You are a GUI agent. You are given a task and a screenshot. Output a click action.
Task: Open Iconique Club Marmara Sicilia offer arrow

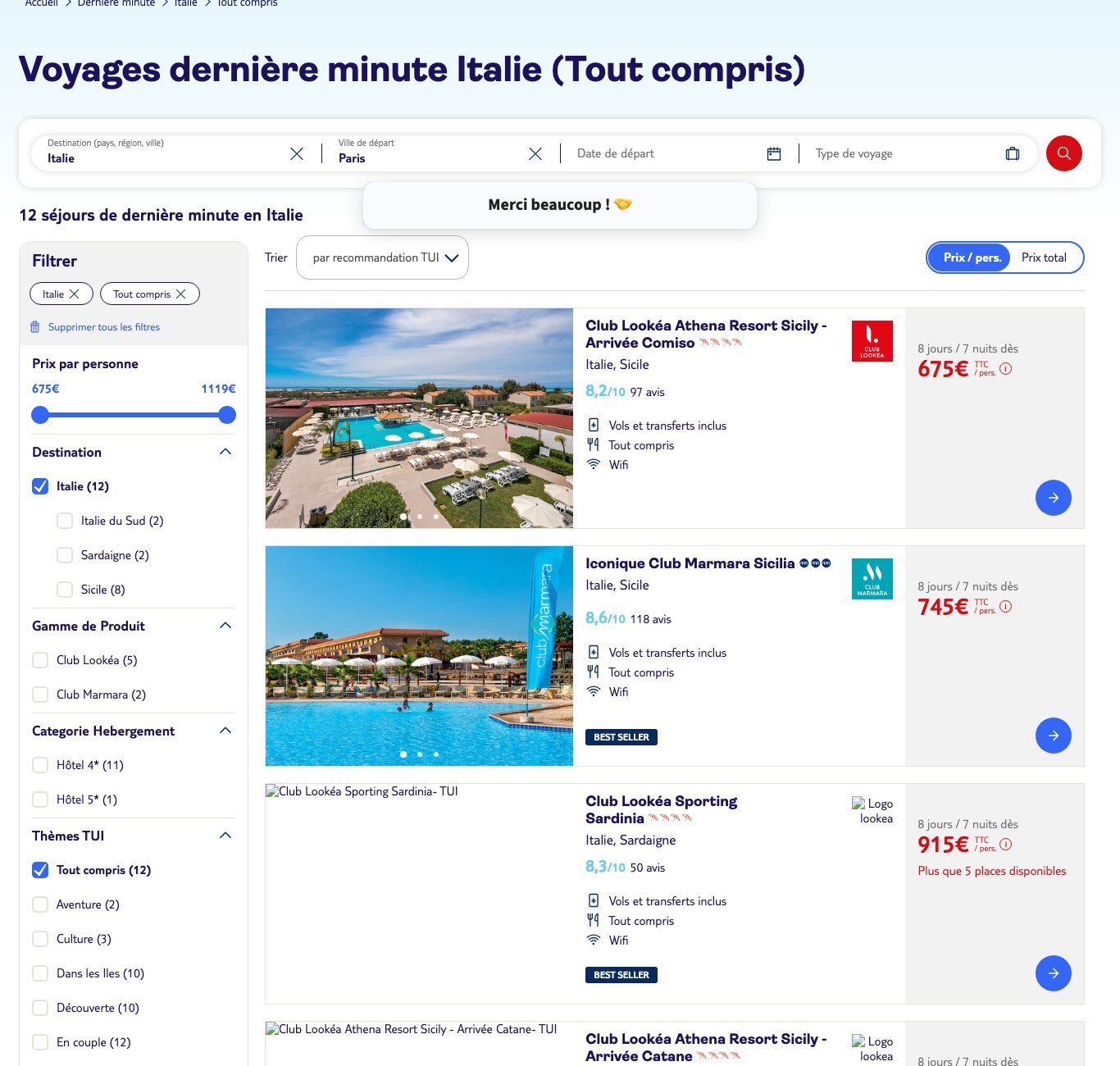(1054, 736)
